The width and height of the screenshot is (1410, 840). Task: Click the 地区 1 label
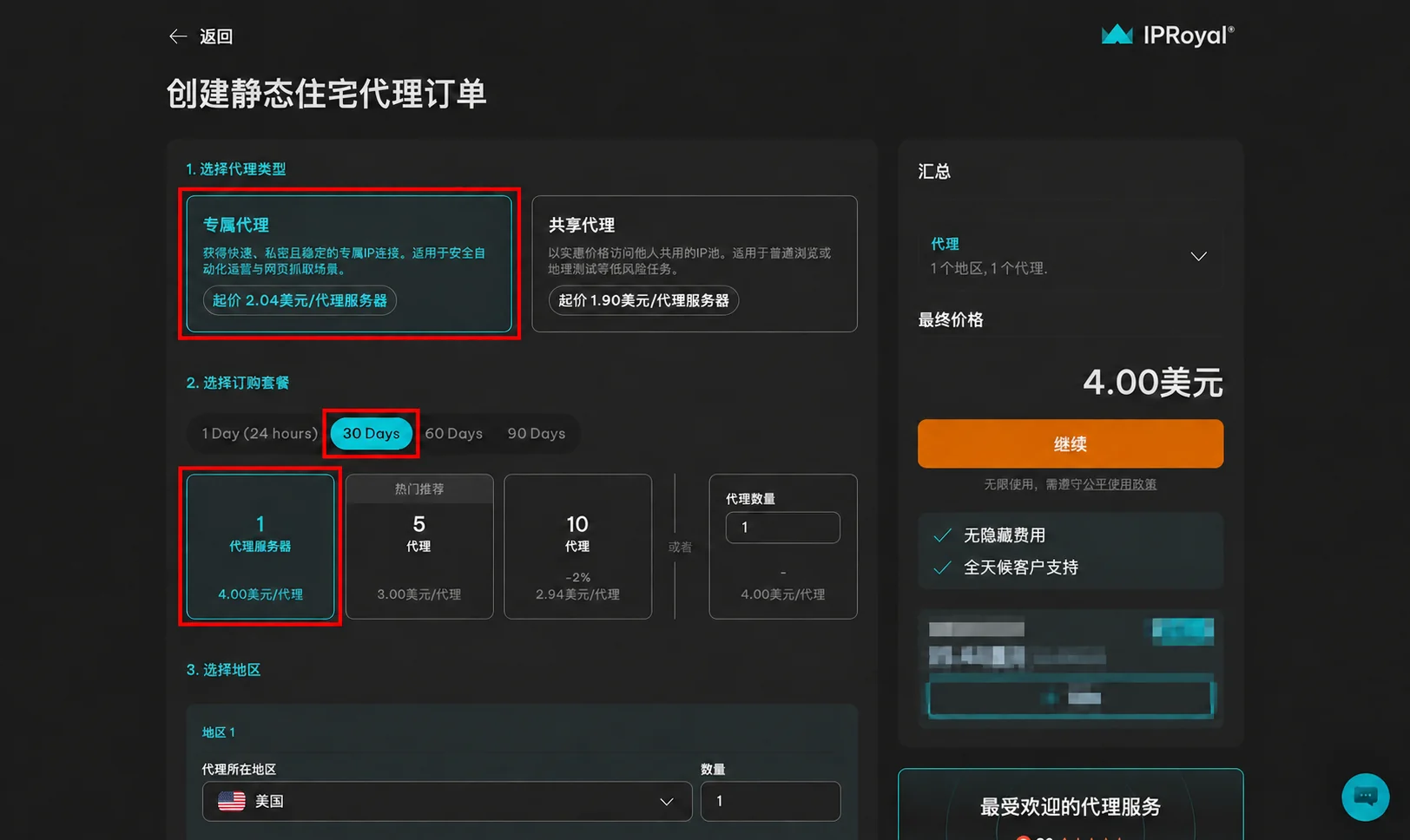[x=219, y=732]
